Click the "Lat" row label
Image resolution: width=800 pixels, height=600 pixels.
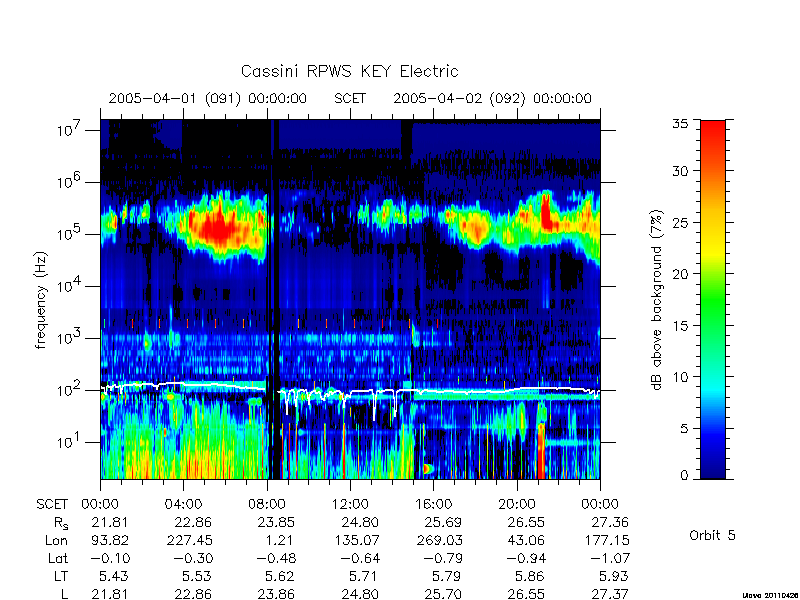pos(58,558)
